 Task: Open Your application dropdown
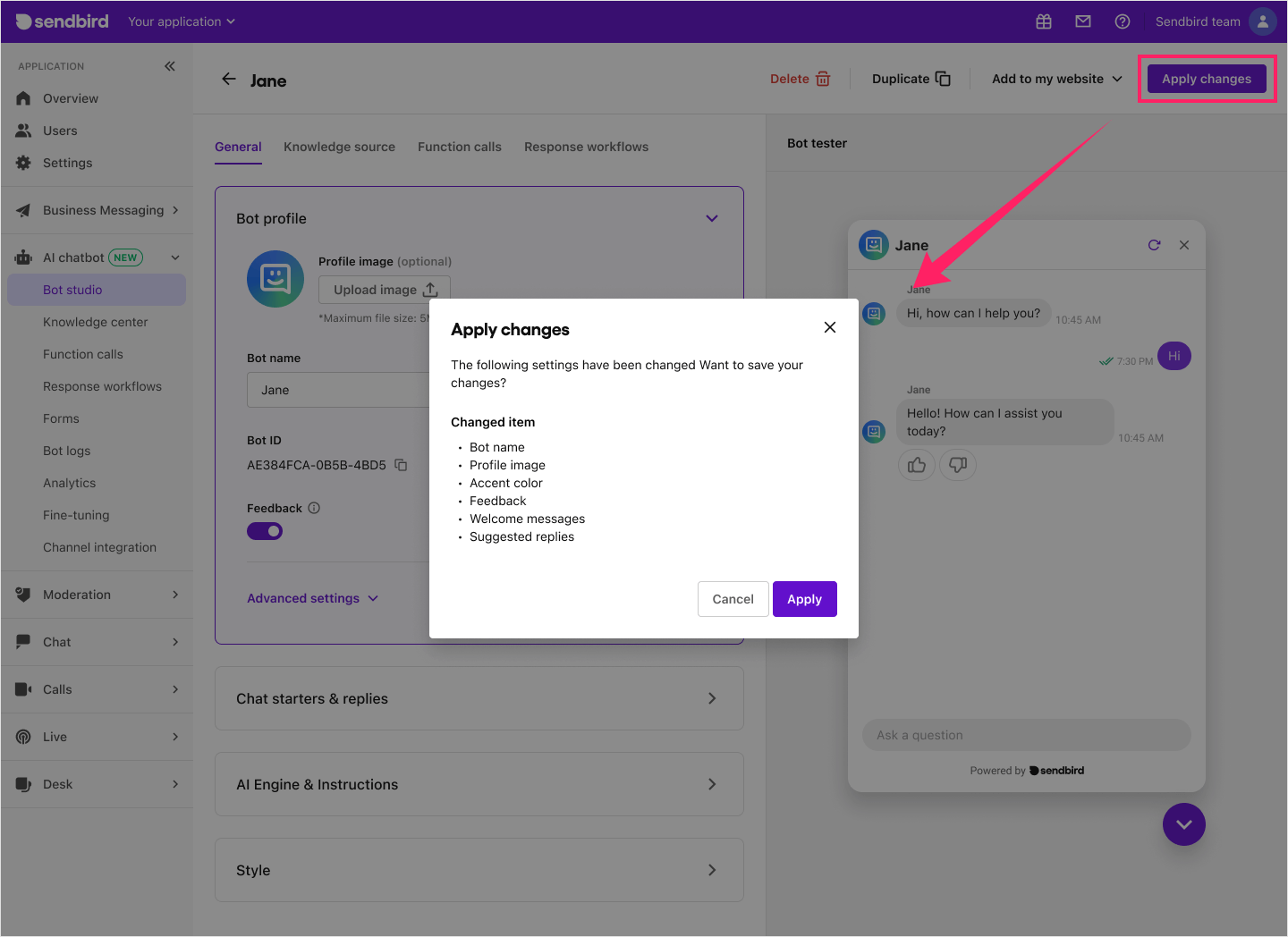[x=182, y=21]
